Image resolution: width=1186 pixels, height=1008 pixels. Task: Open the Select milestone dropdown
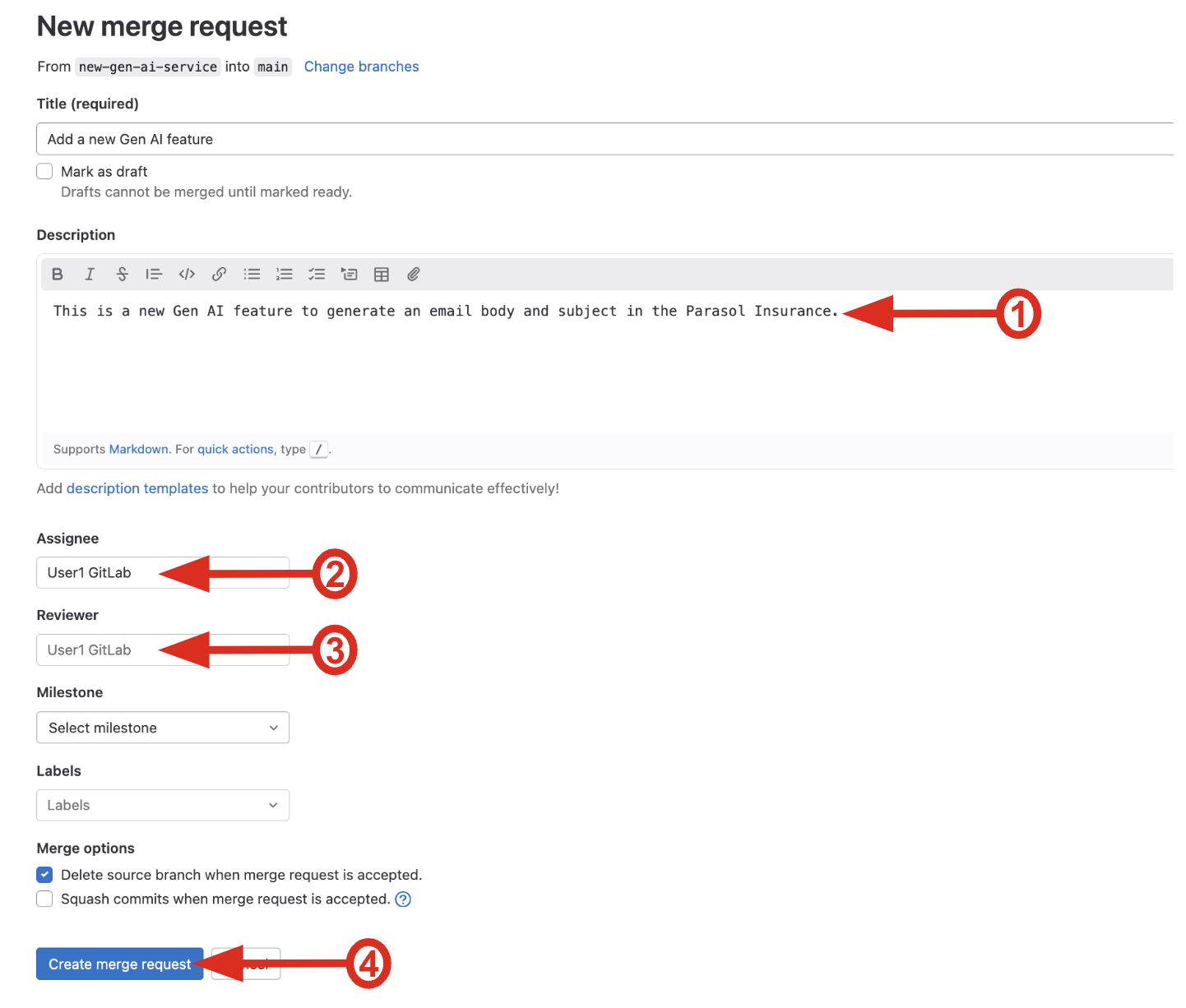[163, 728]
